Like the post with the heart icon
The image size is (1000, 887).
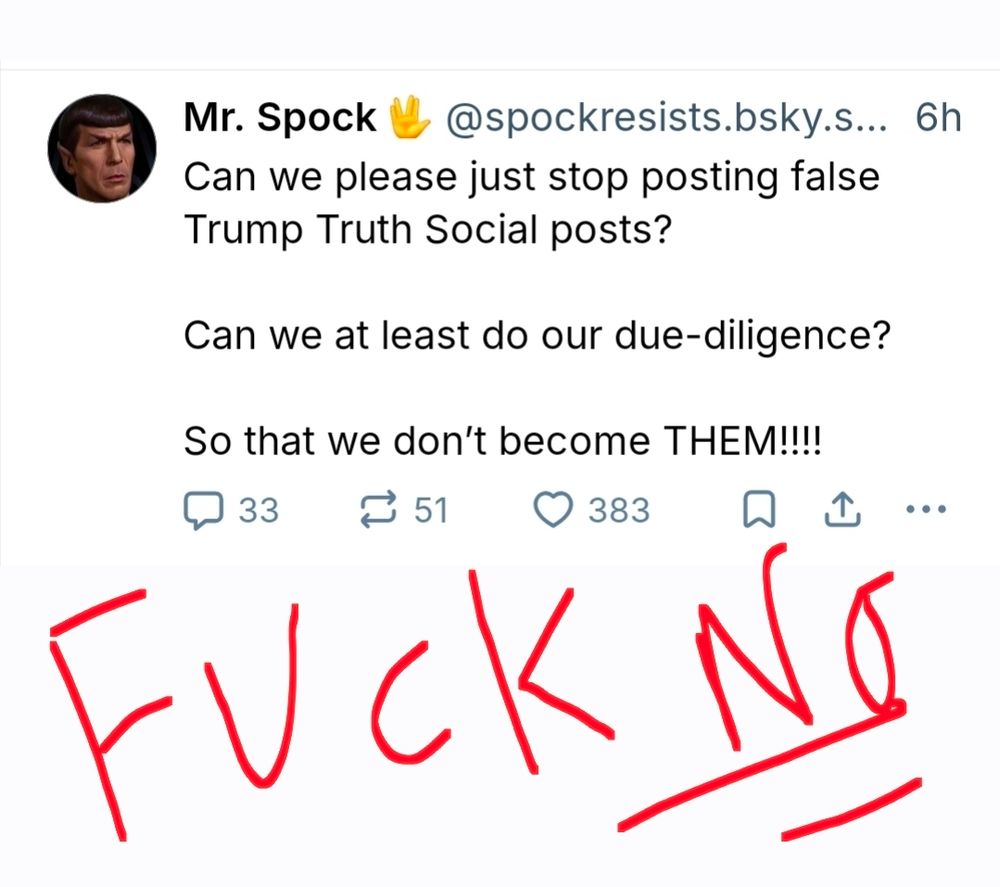pyautogui.click(x=554, y=510)
